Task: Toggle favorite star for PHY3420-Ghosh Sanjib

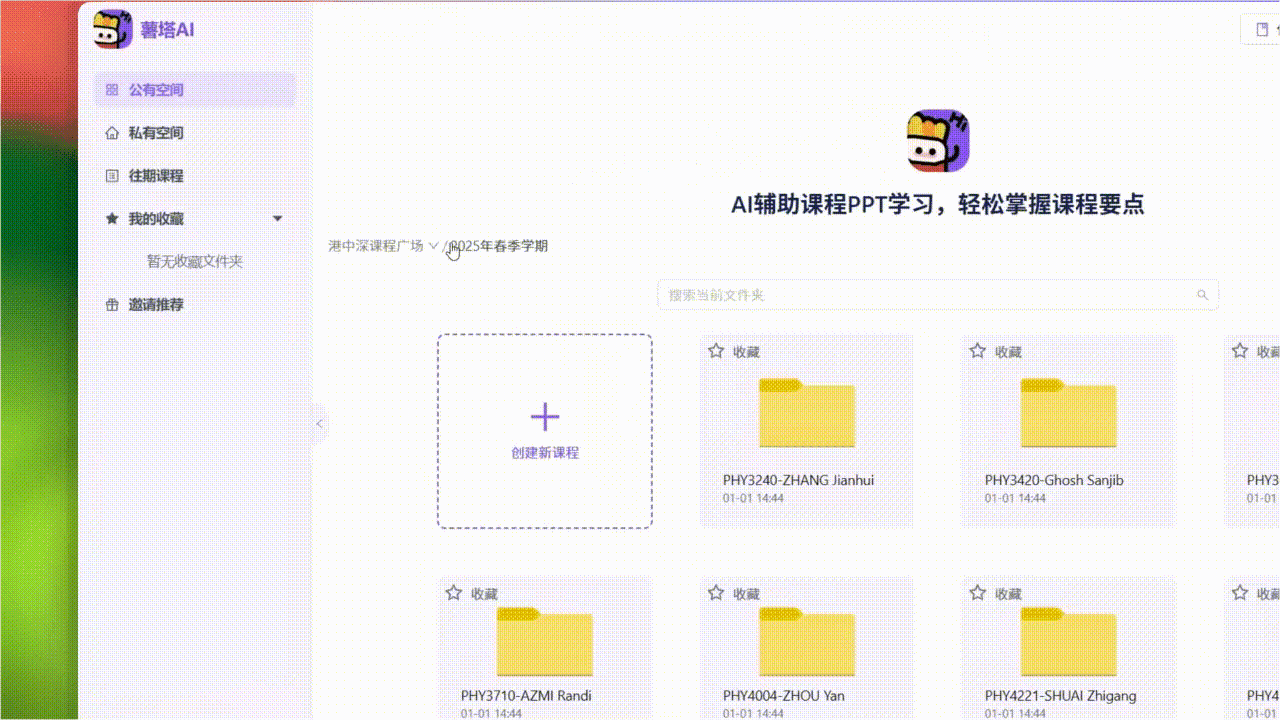Action: point(978,351)
